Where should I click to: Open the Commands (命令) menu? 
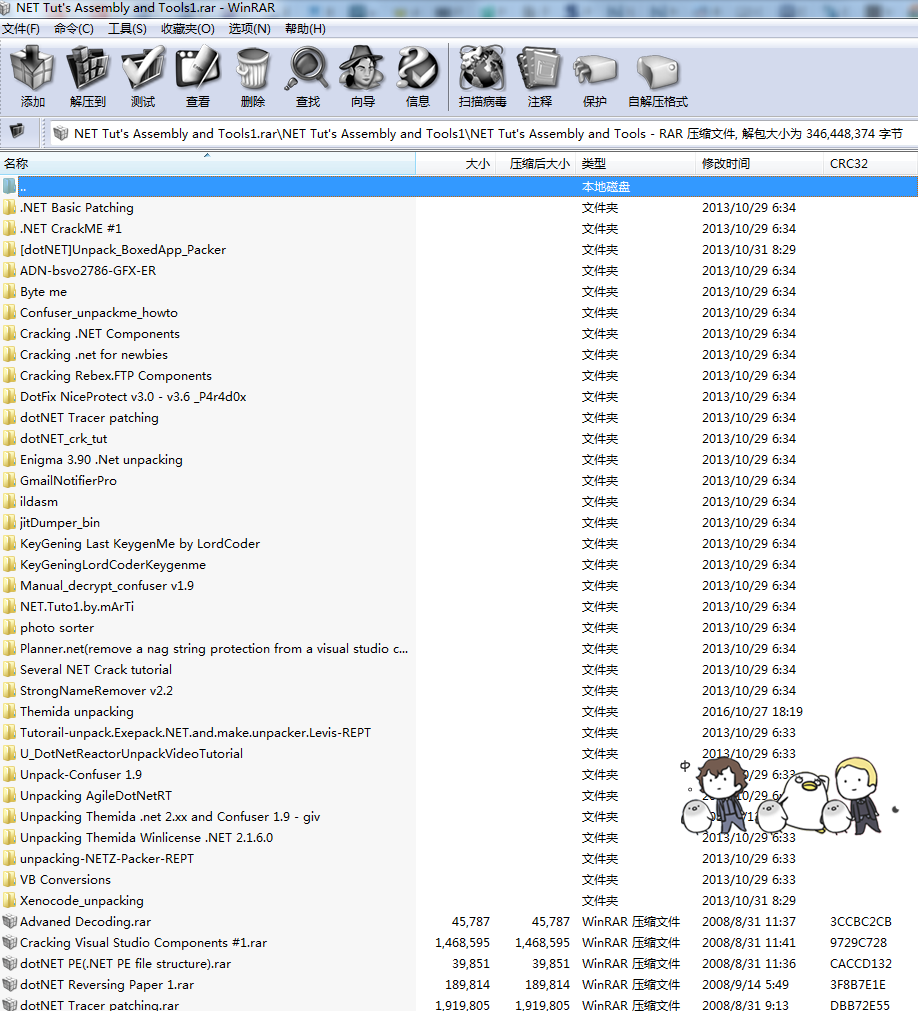pos(73,29)
